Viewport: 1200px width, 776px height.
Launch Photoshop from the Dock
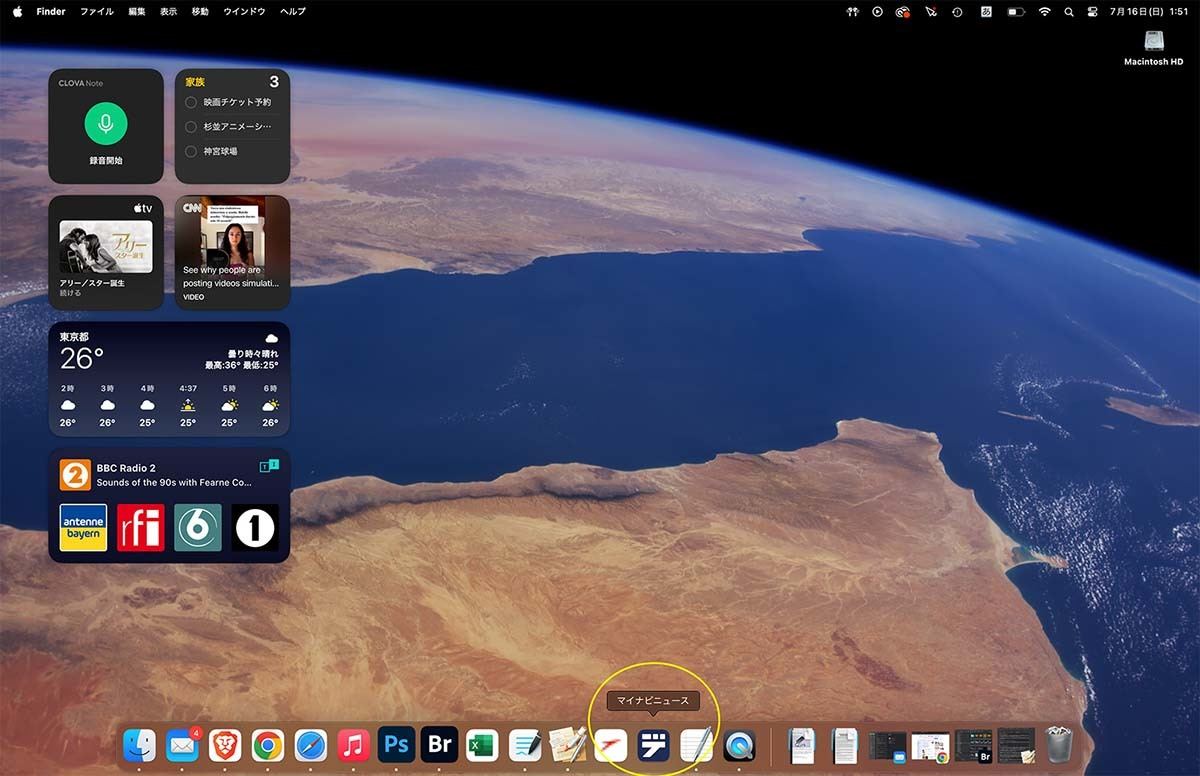[397, 745]
